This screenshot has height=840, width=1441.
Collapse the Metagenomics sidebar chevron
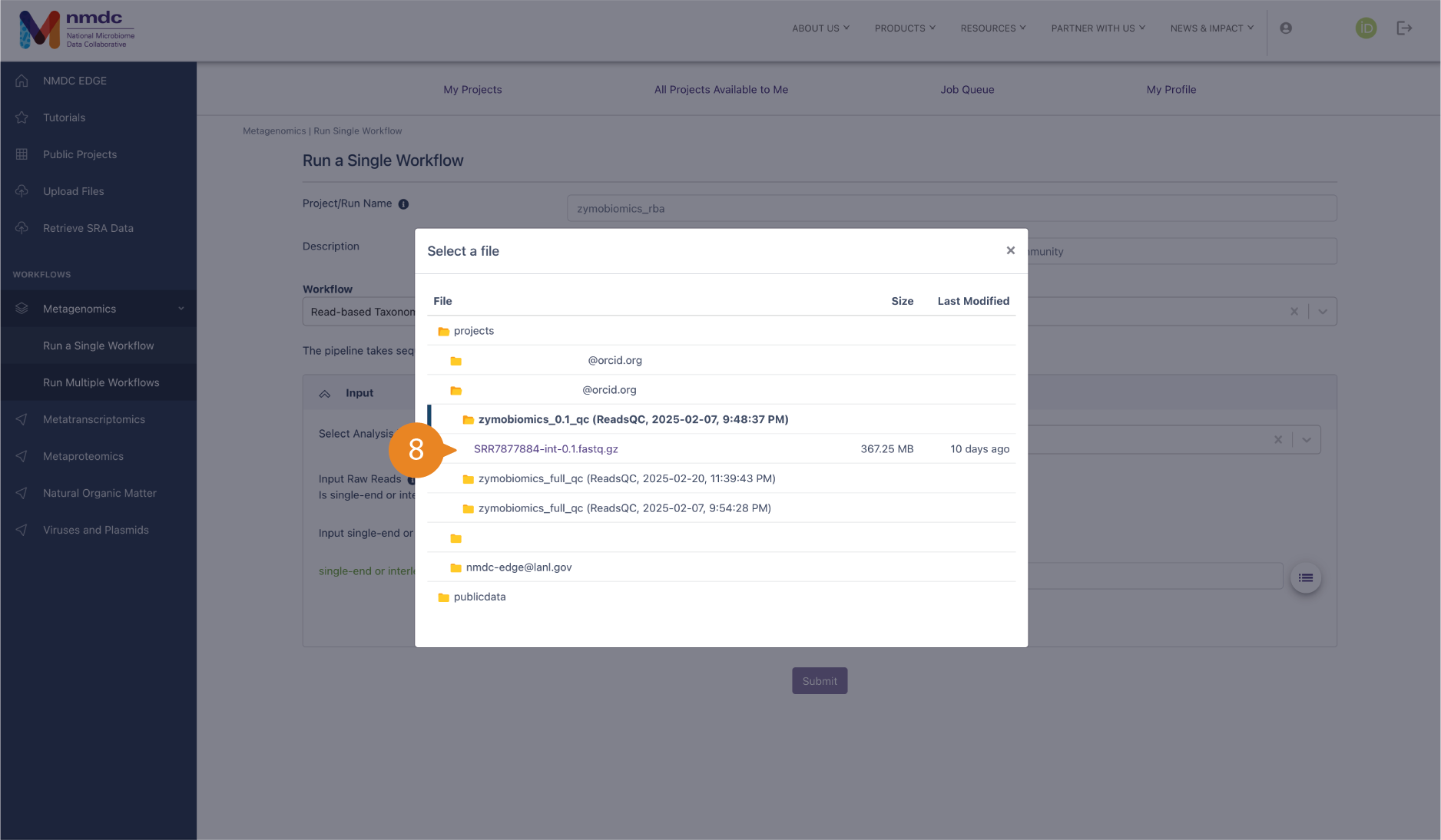181,309
